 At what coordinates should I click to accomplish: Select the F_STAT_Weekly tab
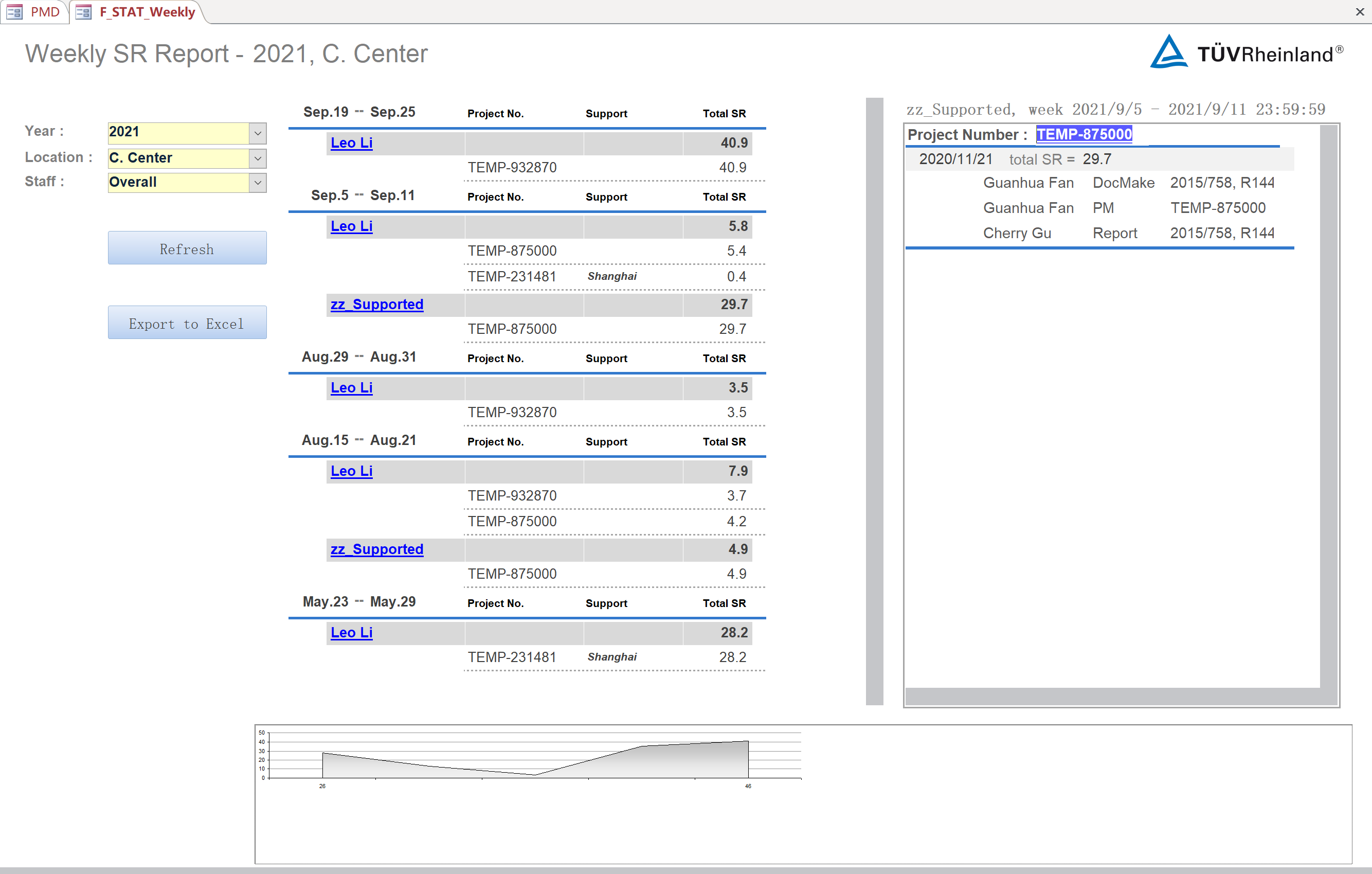point(137,11)
